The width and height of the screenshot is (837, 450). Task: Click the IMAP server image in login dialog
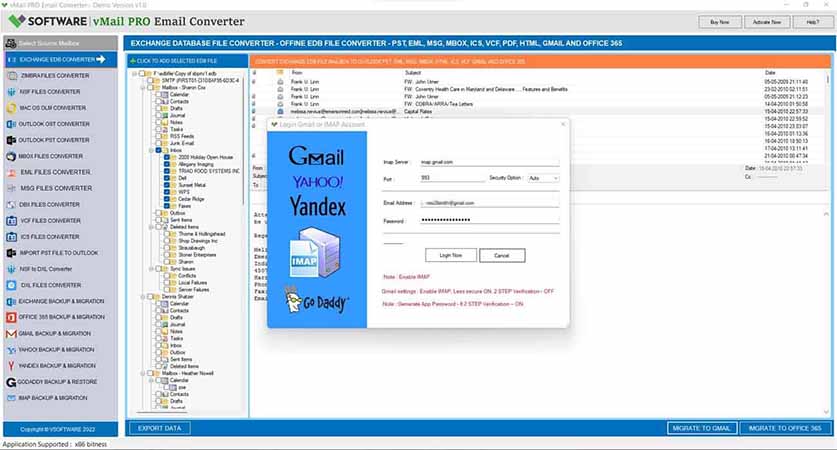pyautogui.click(x=315, y=252)
